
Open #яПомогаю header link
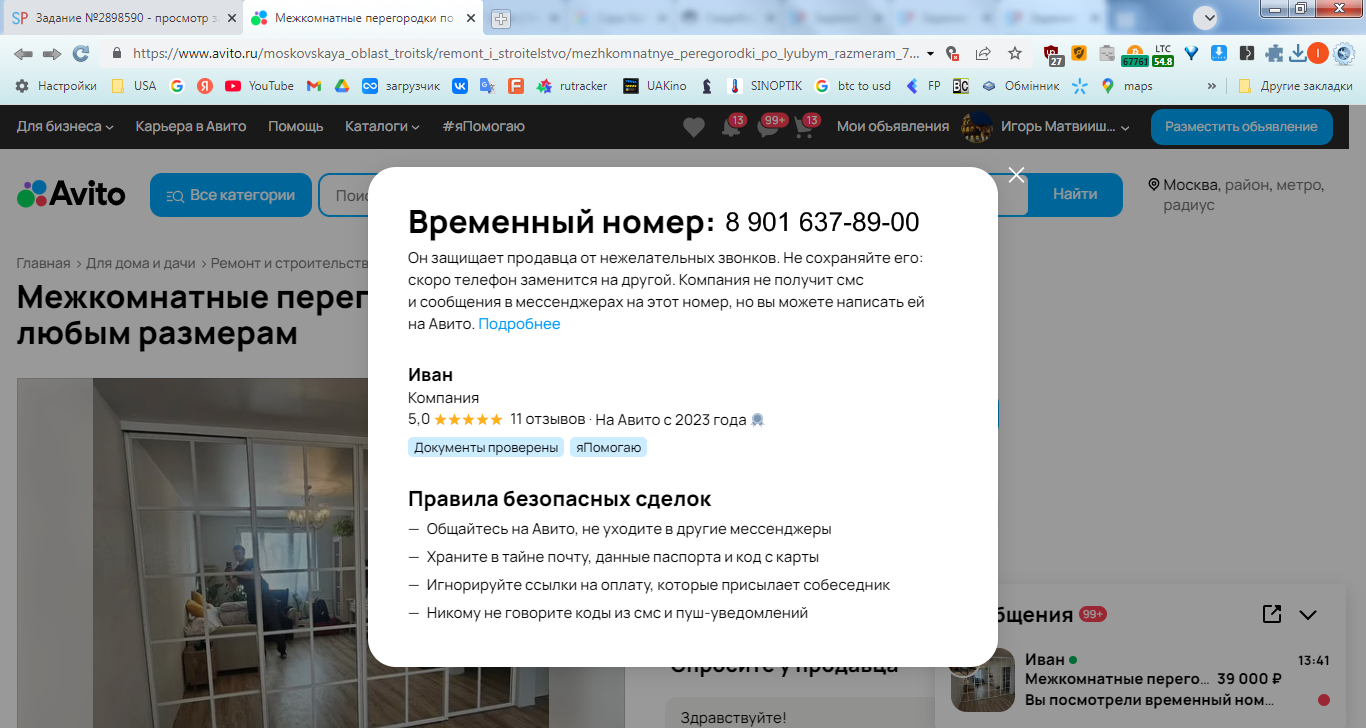[x=483, y=126]
